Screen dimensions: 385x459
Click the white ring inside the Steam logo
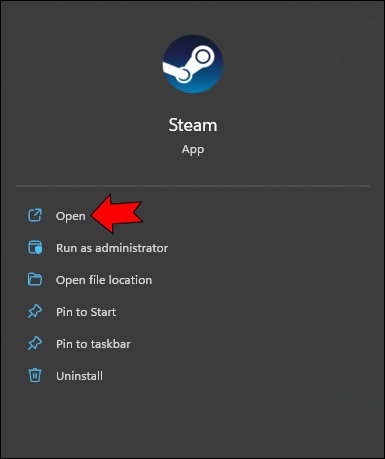point(202,57)
